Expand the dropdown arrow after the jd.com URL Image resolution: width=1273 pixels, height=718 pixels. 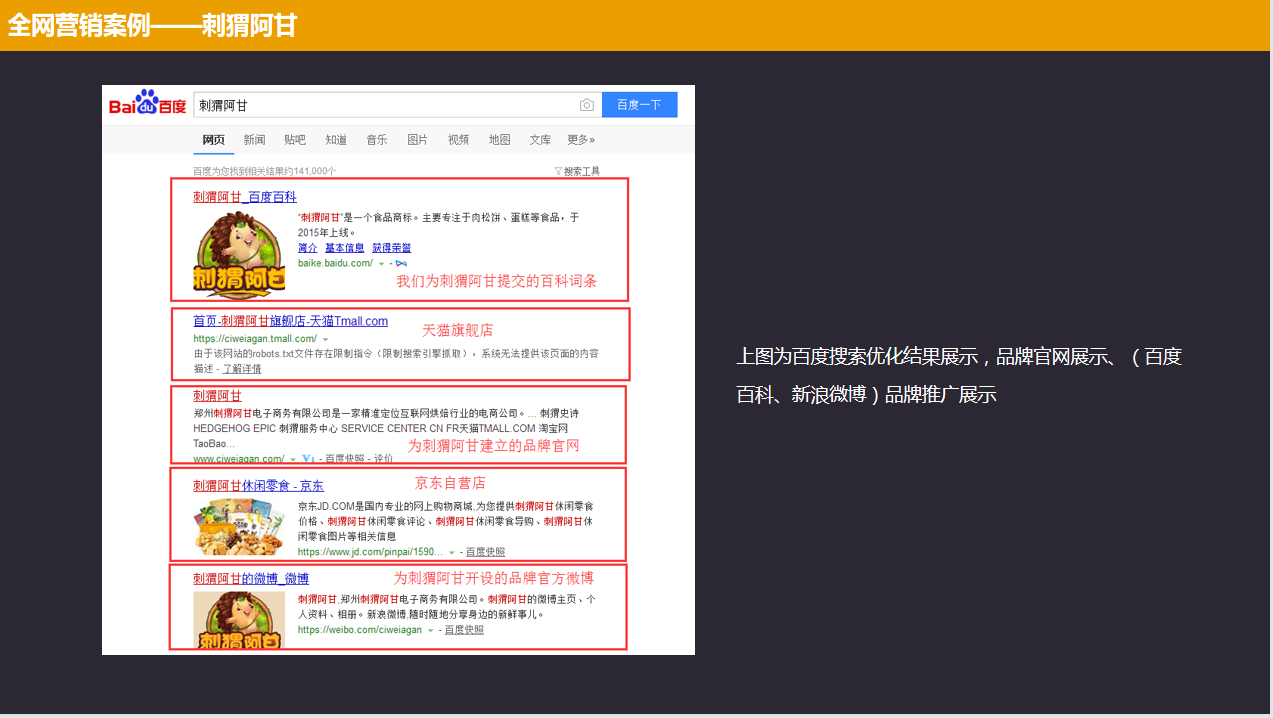[452, 552]
